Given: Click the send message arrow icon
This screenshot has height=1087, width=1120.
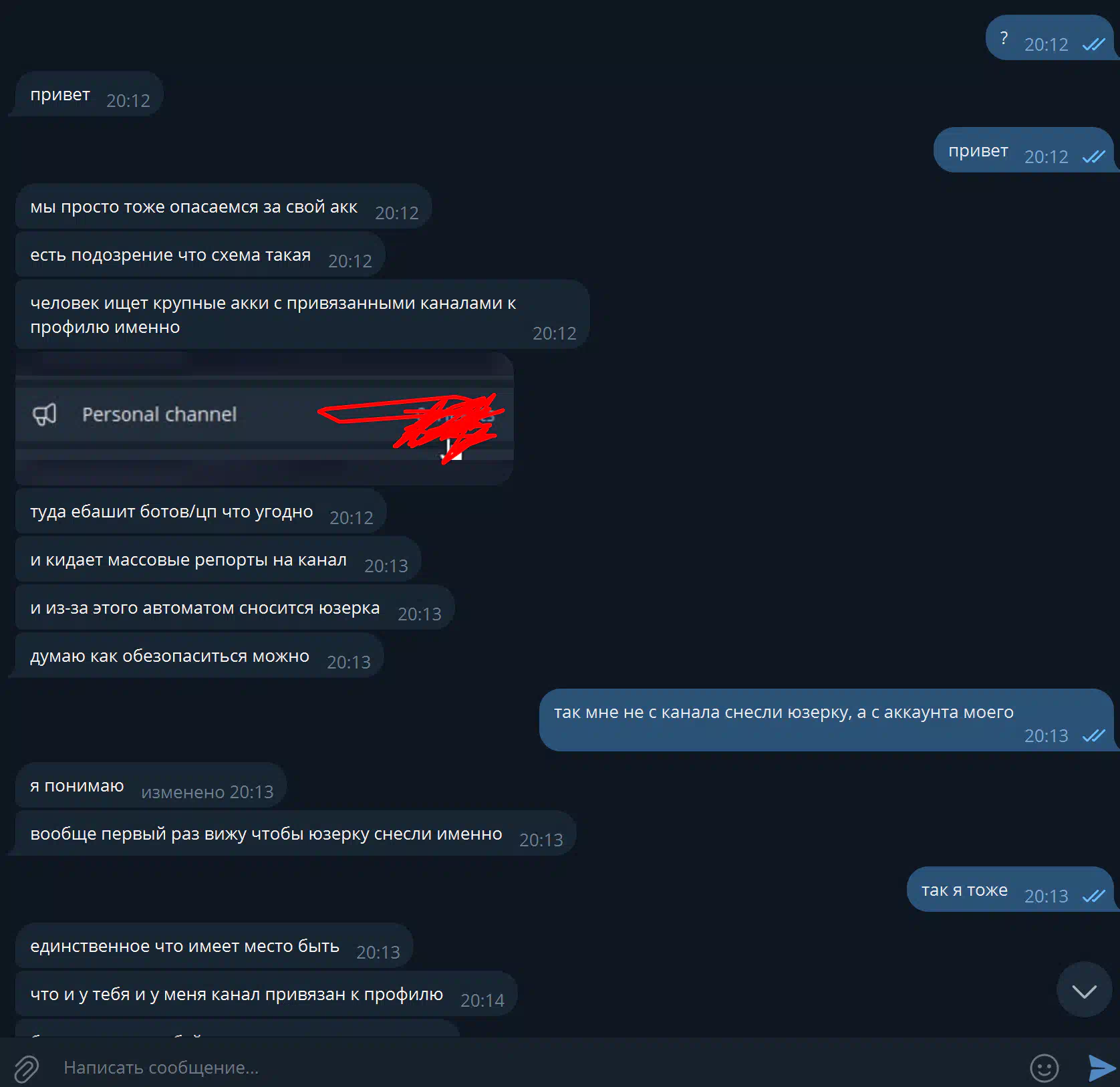Looking at the screenshot, I should pos(1101,1068).
